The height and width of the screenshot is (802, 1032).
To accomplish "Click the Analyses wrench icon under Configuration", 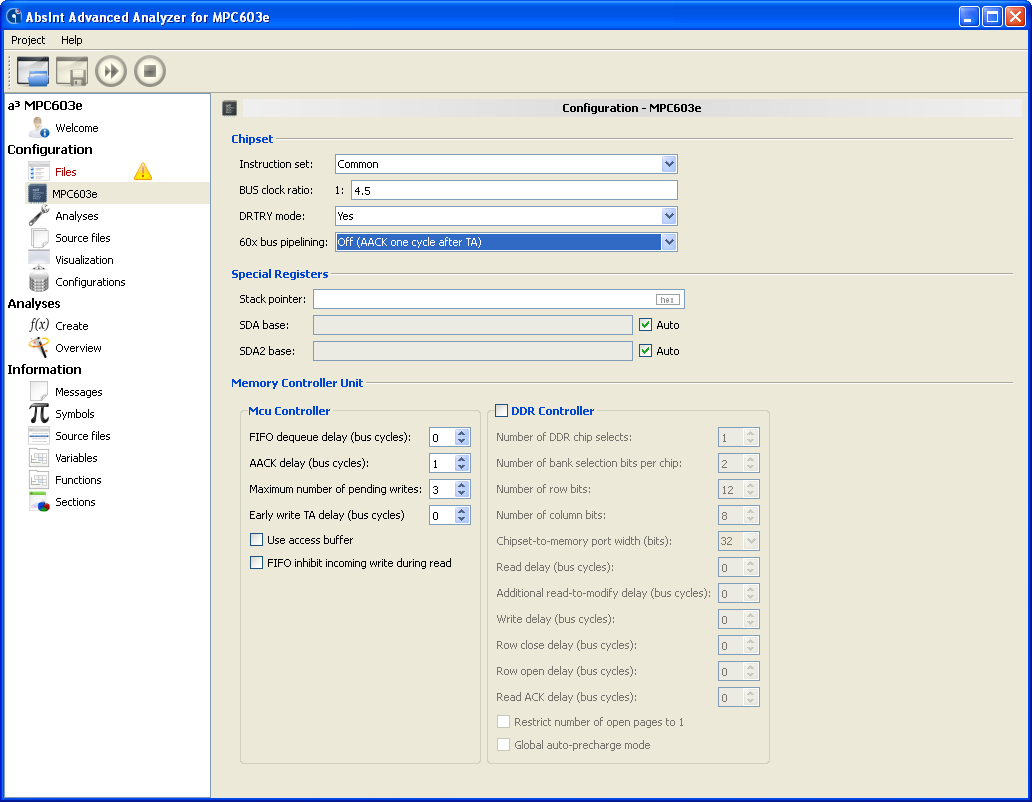I will point(39,215).
